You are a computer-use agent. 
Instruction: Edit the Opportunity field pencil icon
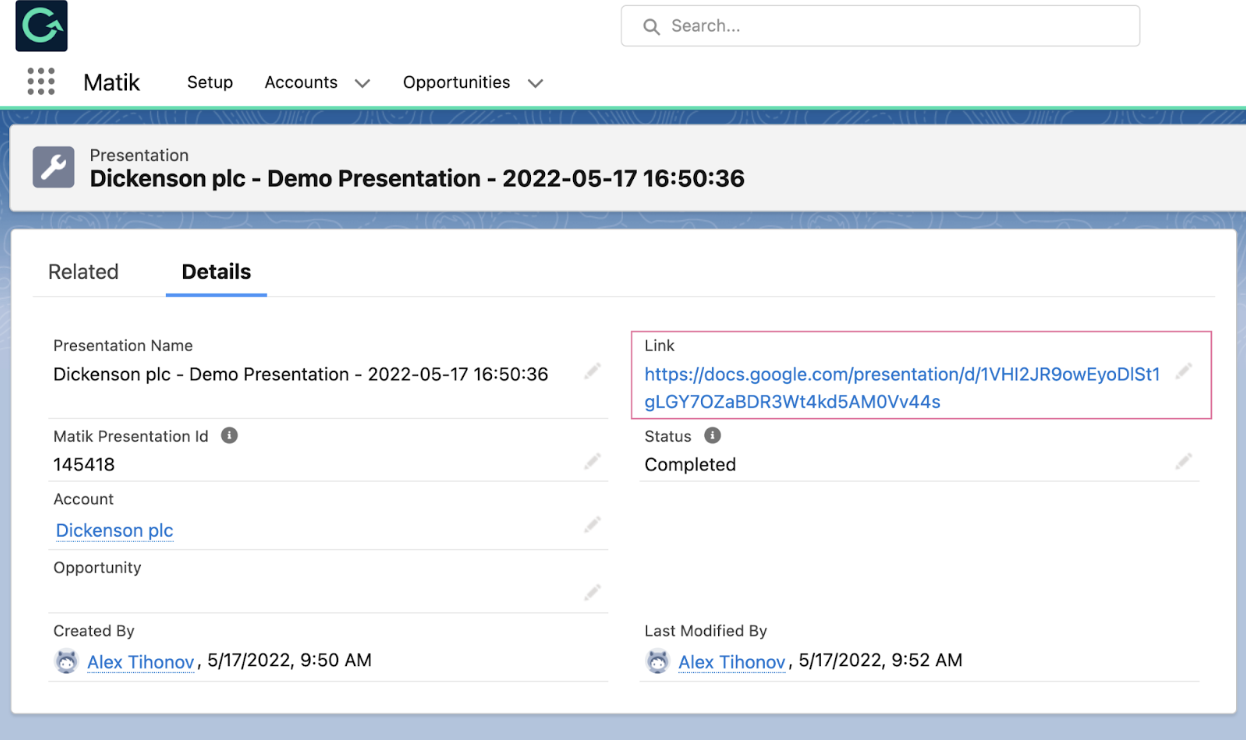(593, 592)
